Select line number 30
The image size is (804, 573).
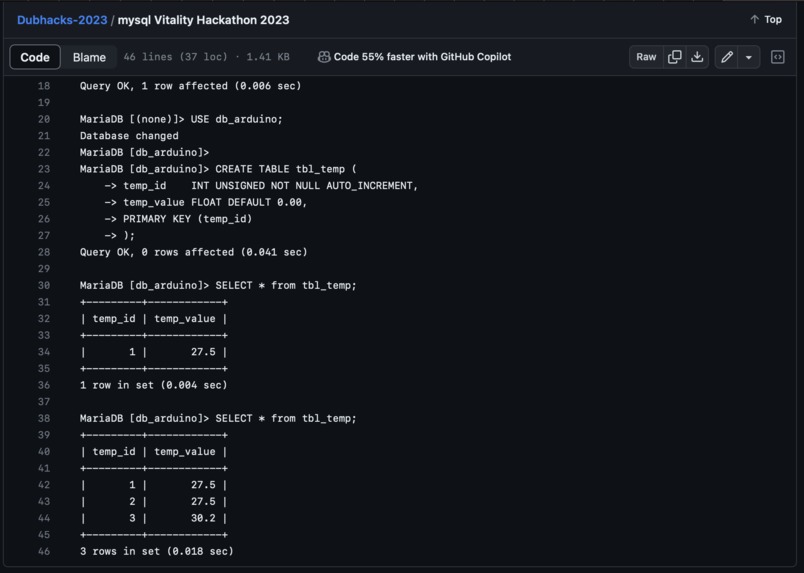click(44, 285)
